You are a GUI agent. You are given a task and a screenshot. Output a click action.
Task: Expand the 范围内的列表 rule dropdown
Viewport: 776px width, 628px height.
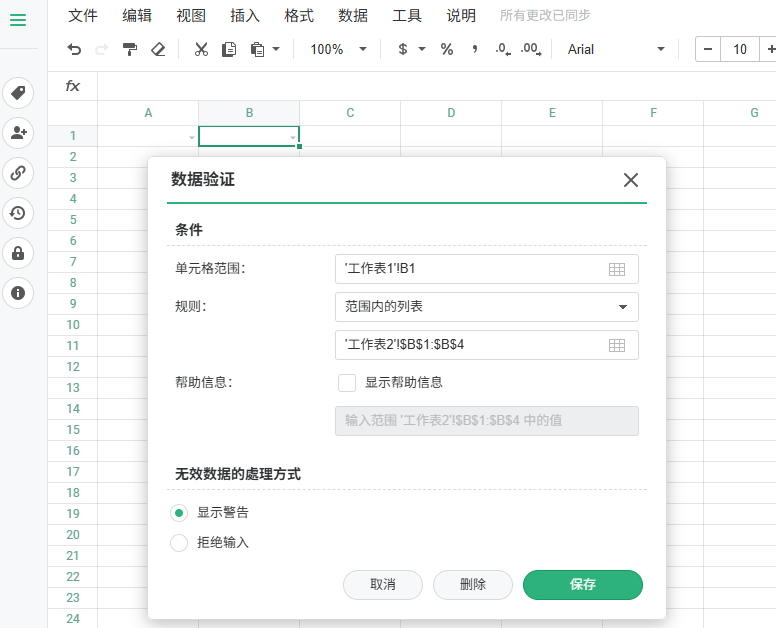coord(486,307)
